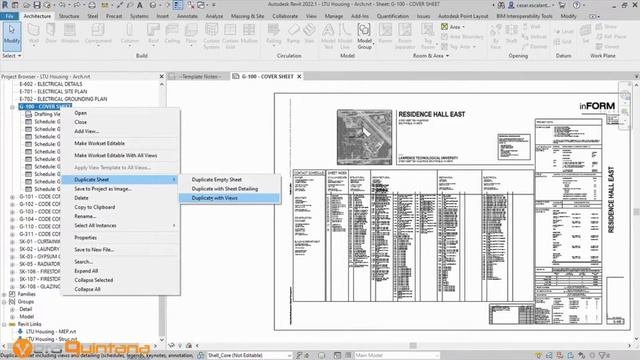
Task: Choose Duplicate with Sheet Detailing option
Action: pos(229,189)
